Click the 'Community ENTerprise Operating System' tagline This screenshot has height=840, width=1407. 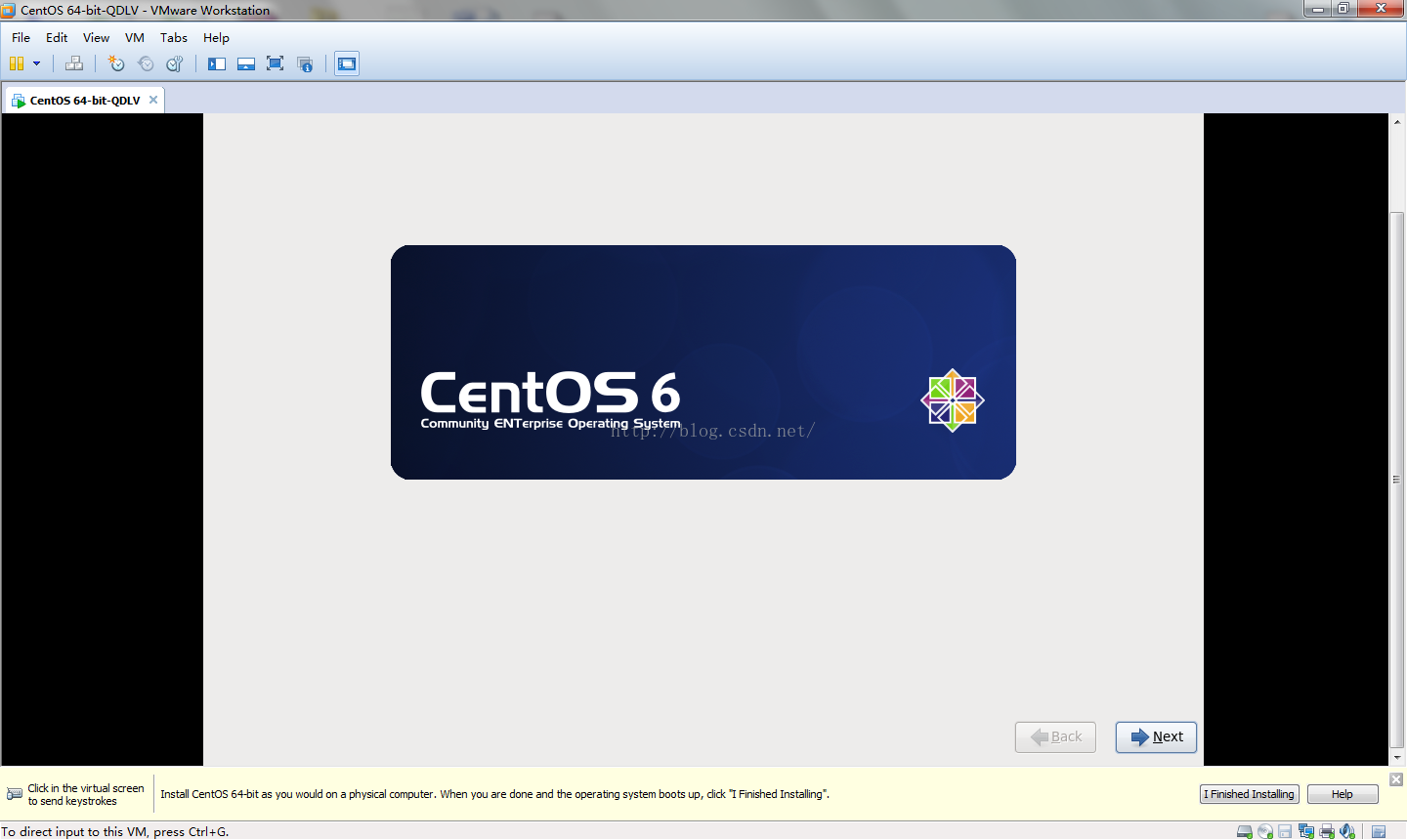click(550, 423)
